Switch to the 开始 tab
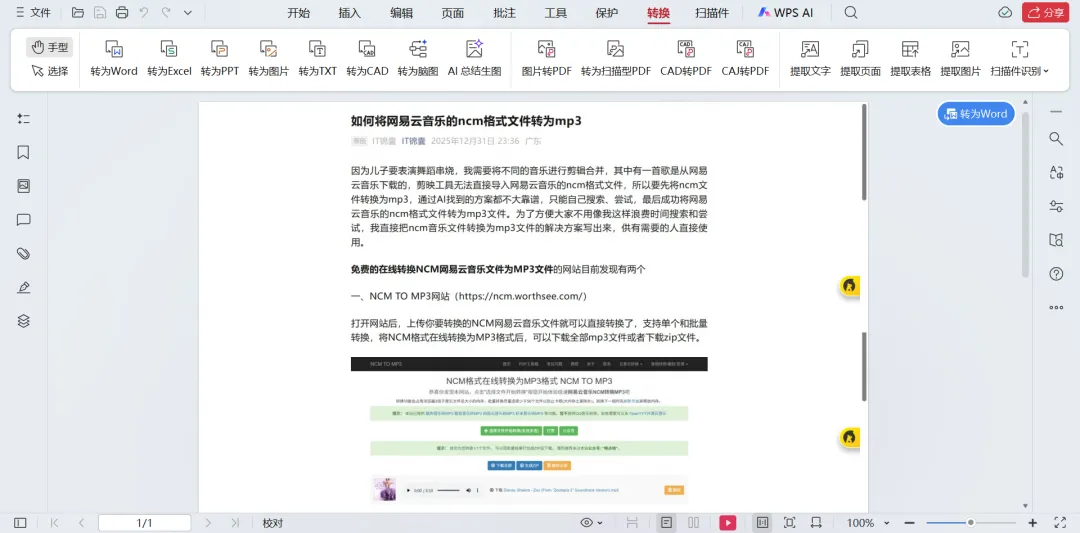Screen dimensions: 1080x533 pyautogui.click(x=298, y=12)
